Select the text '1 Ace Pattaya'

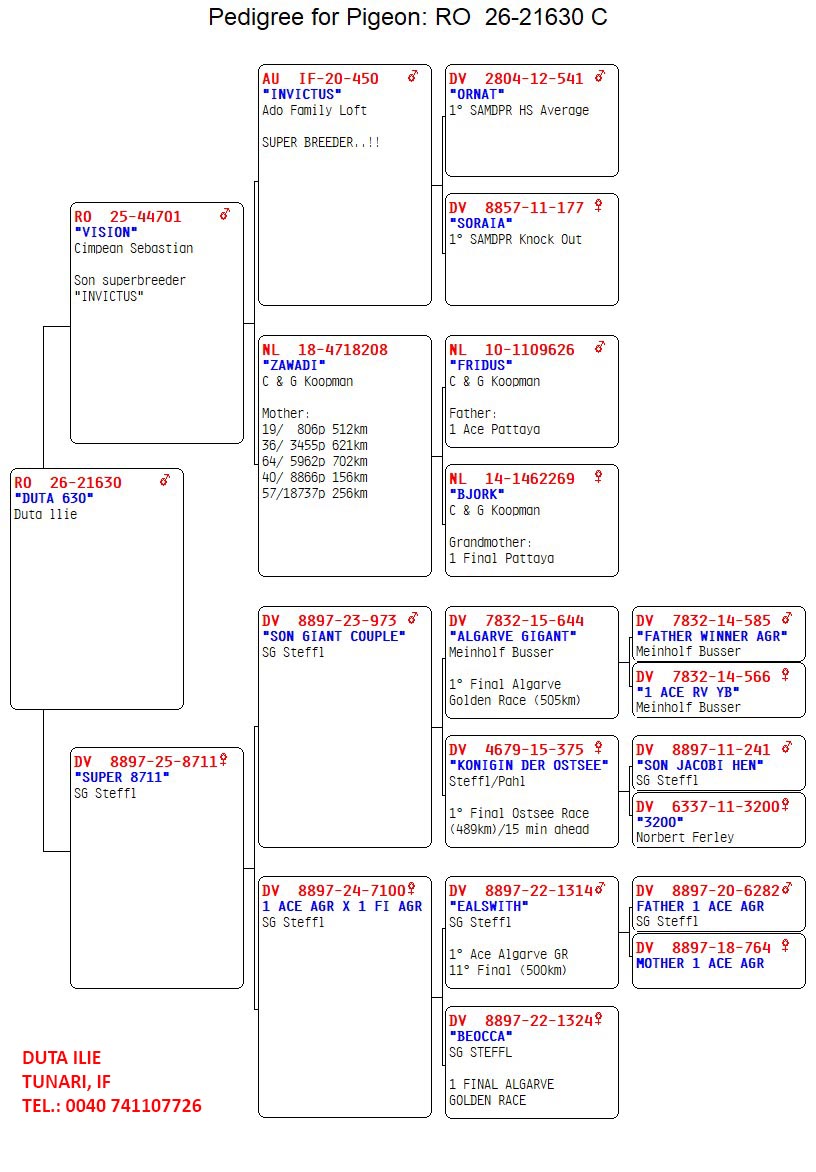coord(494,430)
